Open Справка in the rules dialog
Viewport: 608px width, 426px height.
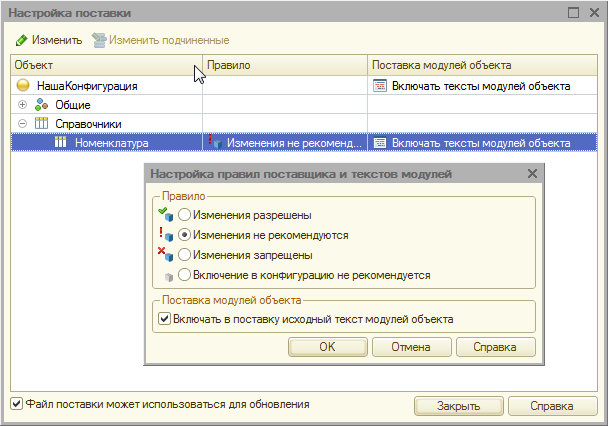[496, 347]
